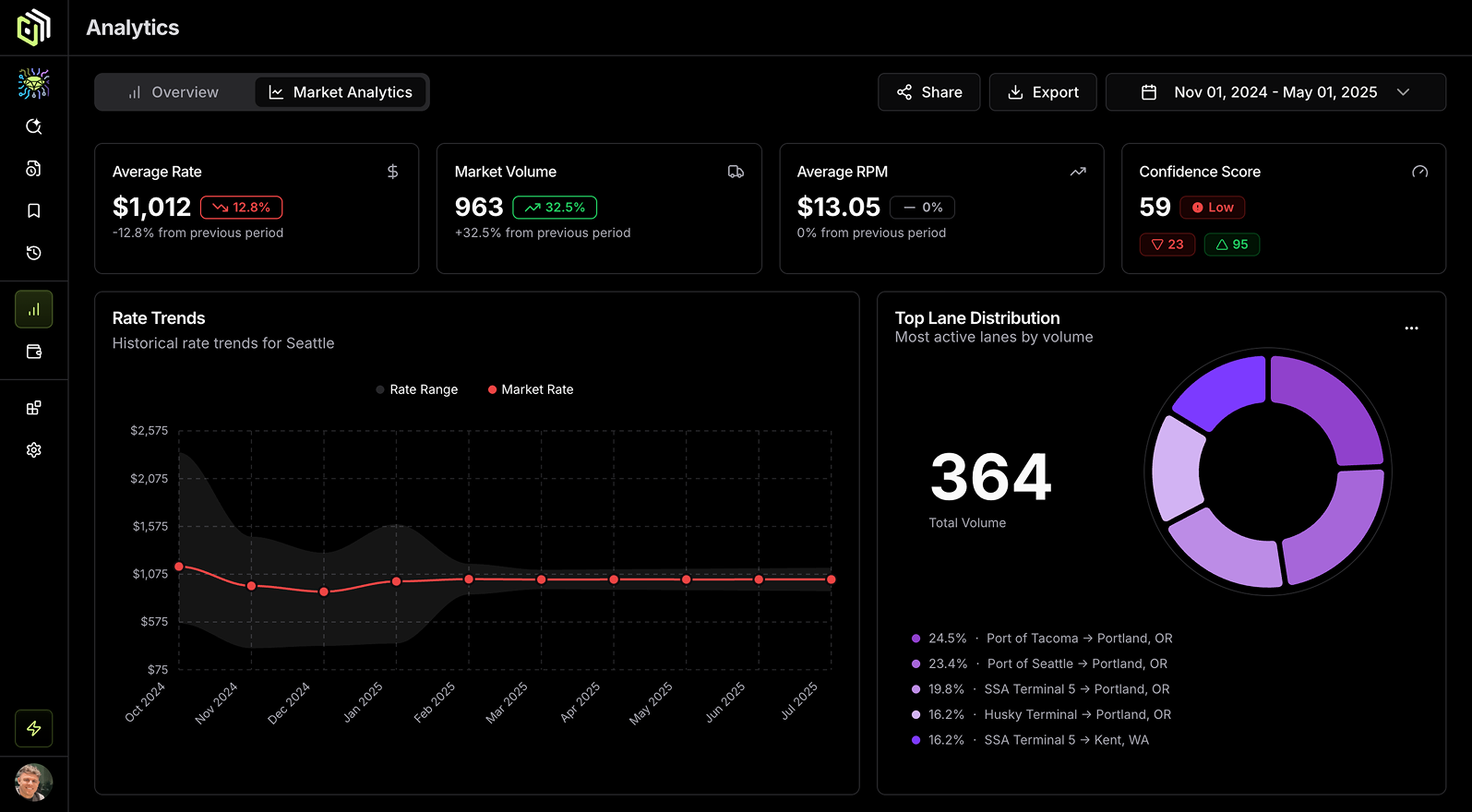Open the bookmark icon in the sidebar
The width and height of the screenshot is (1472, 812).
34,211
